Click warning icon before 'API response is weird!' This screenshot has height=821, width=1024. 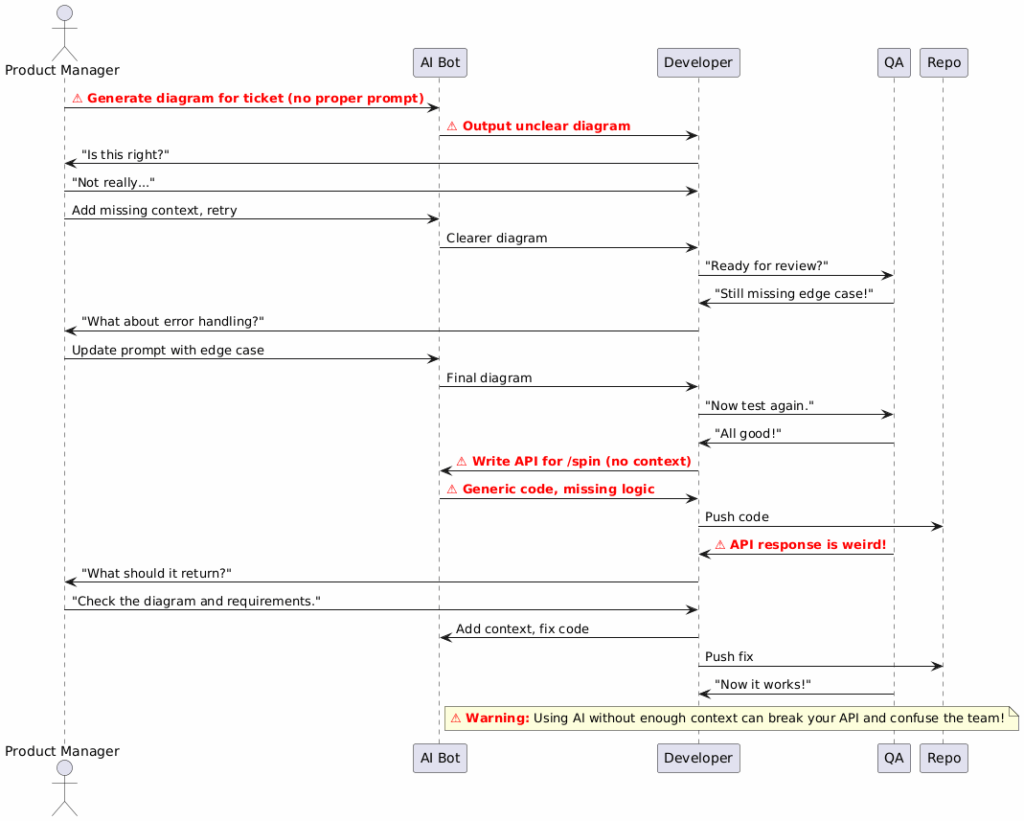(x=720, y=545)
